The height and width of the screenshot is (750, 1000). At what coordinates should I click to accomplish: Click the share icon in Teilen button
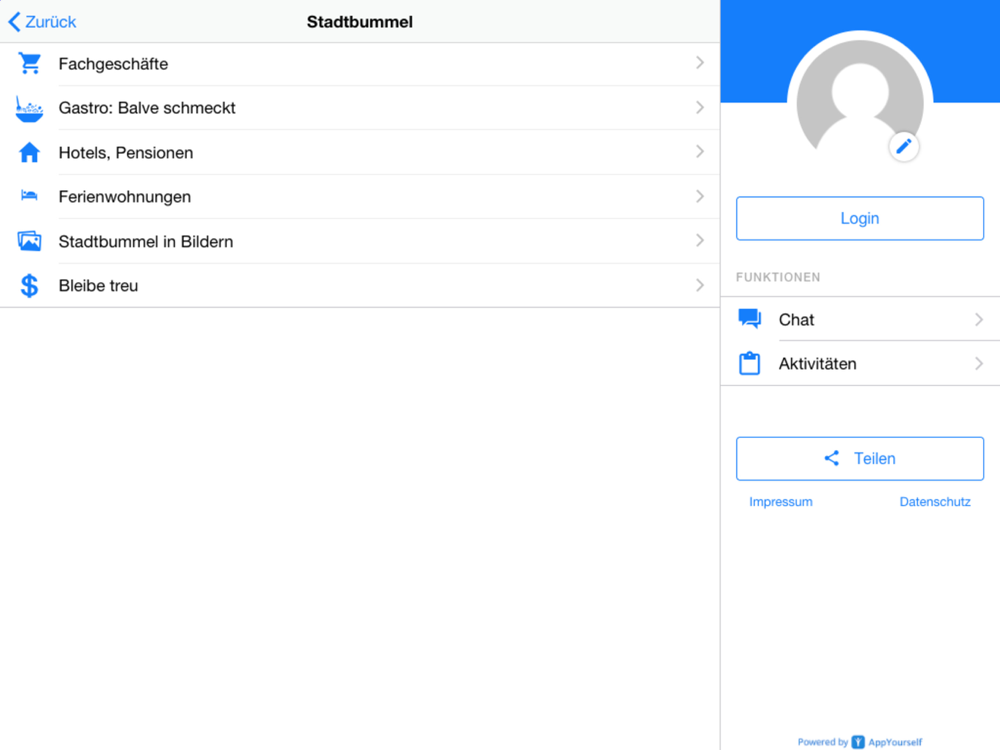832,458
